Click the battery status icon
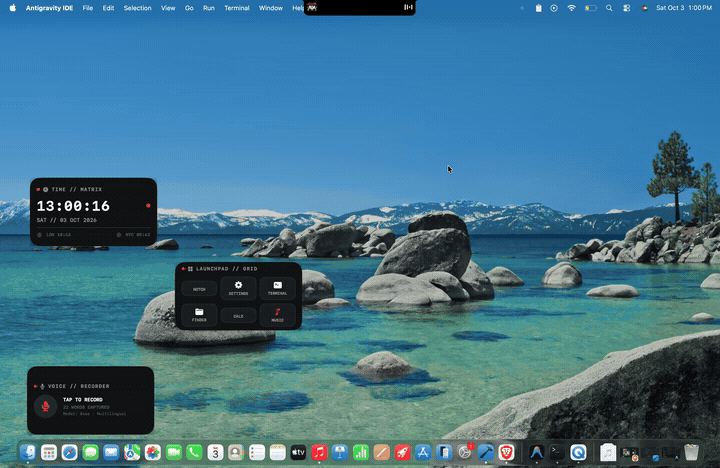 pyautogui.click(x=591, y=8)
